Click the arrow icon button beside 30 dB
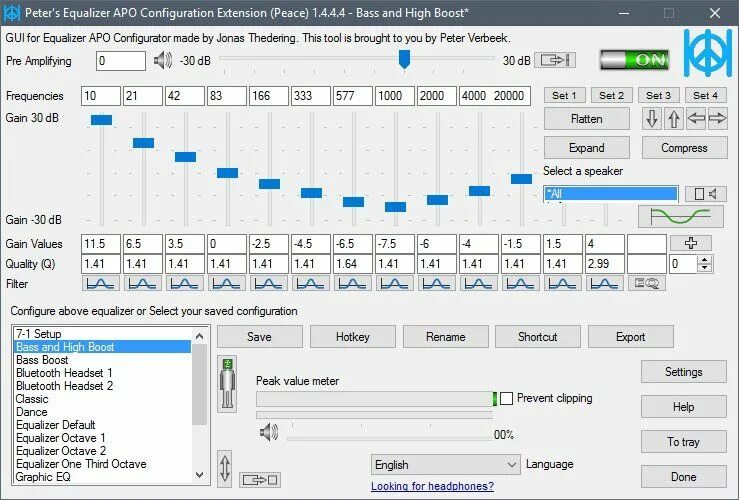The height and width of the screenshot is (500, 739). 555,60
